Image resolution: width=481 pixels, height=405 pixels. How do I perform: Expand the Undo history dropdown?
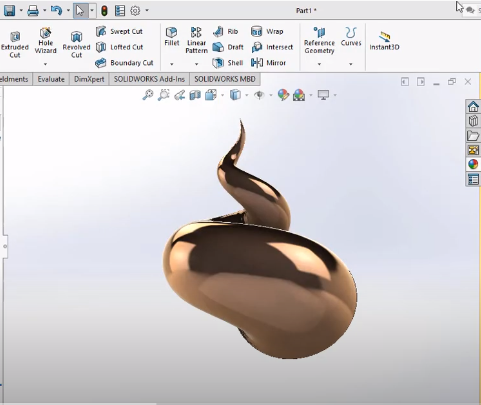pyautogui.click(x=68, y=11)
